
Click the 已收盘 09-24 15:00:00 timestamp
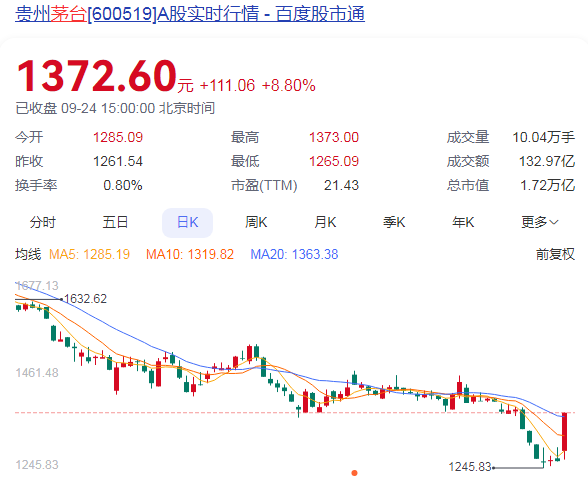(115, 108)
